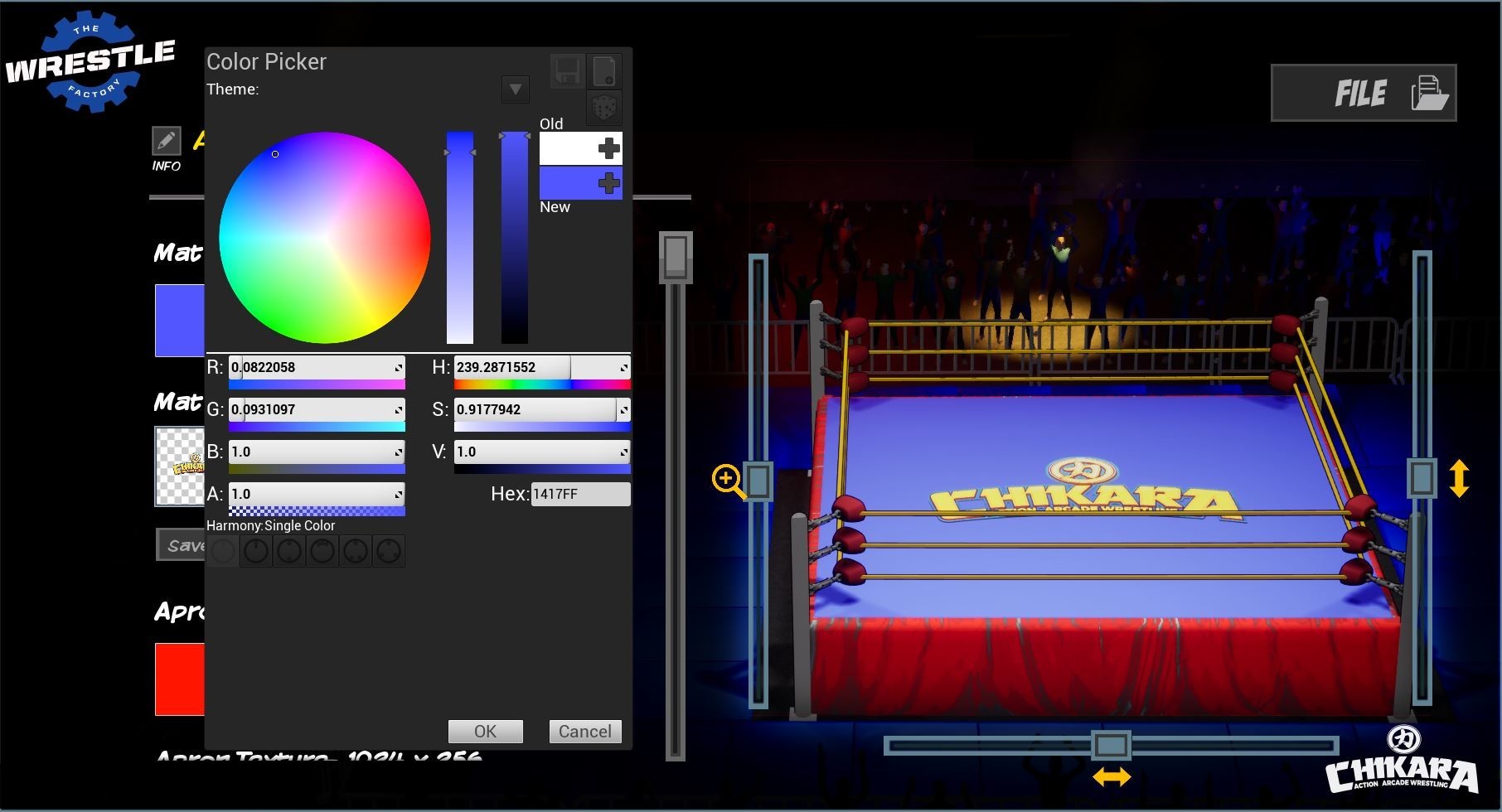Image resolution: width=1502 pixels, height=812 pixels.
Task: Select the second harmony mode icon
Action: 256,551
